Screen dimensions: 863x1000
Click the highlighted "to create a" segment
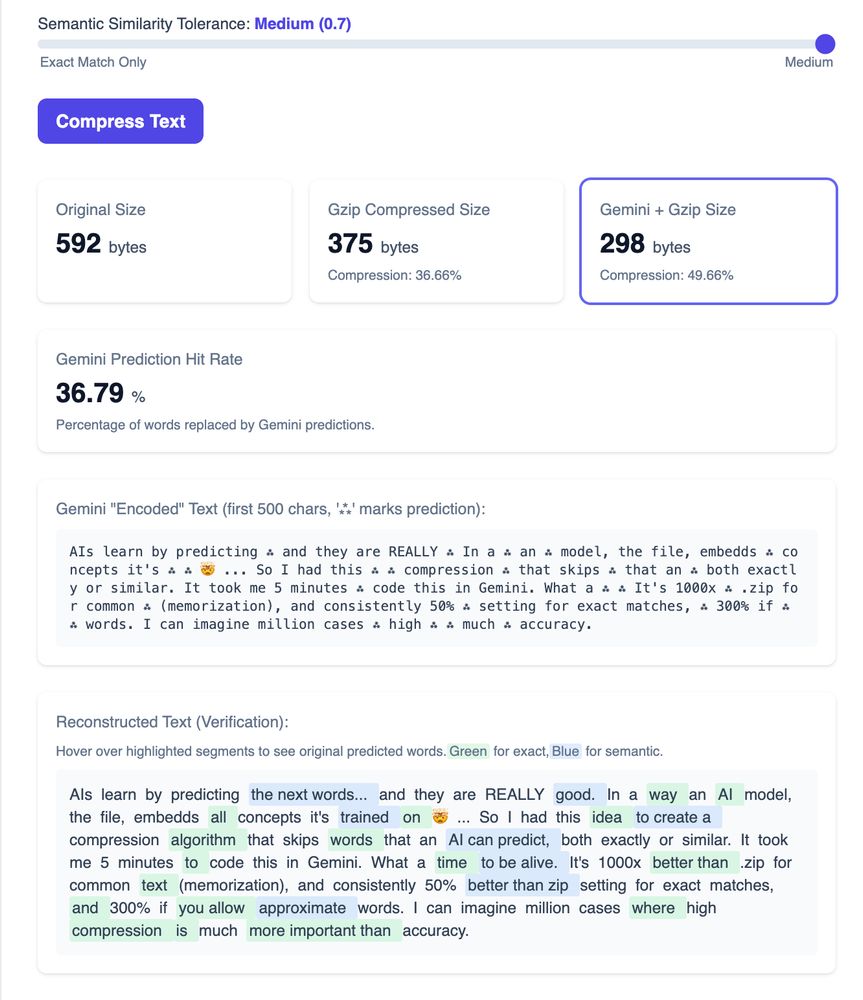pos(673,817)
